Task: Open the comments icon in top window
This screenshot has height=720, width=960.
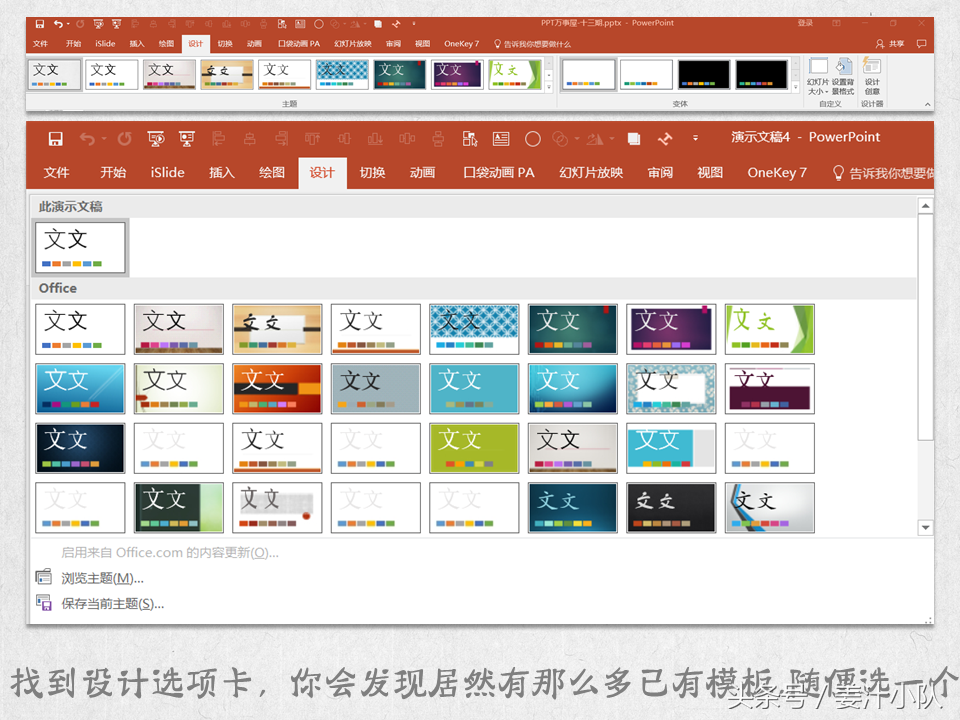Action: point(921,43)
